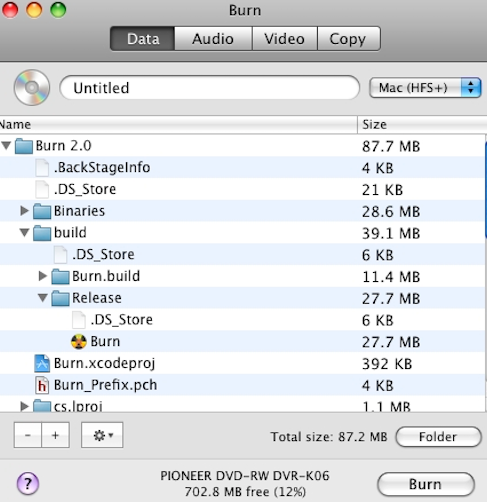Expand the Burn.build folder
487x502 pixels.
pyautogui.click(x=43, y=276)
